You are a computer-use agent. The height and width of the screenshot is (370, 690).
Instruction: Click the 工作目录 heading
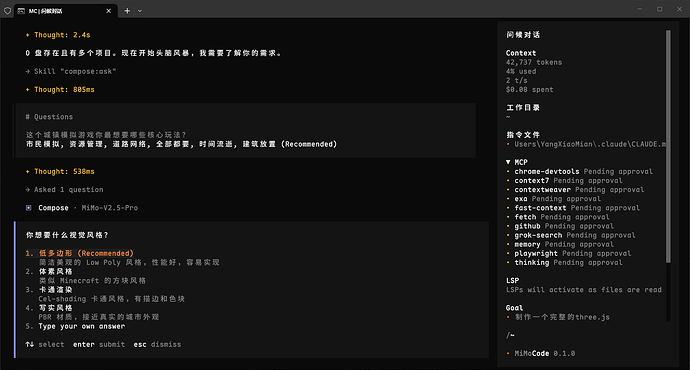pyautogui.click(x=523, y=107)
